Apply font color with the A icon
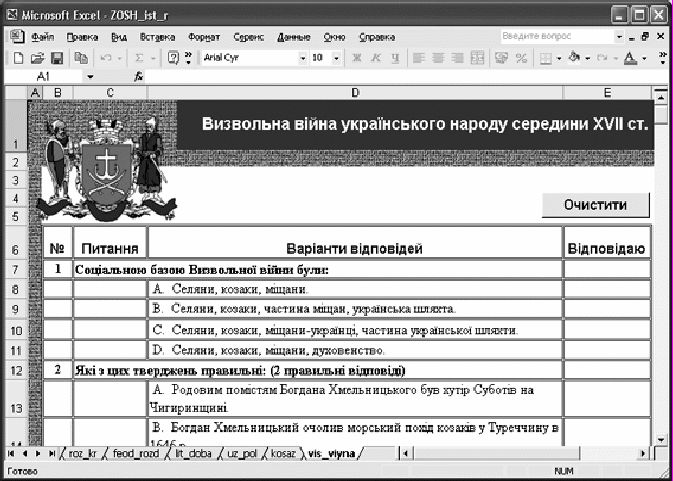Screen dimensions: 673x481 [x=631, y=58]
